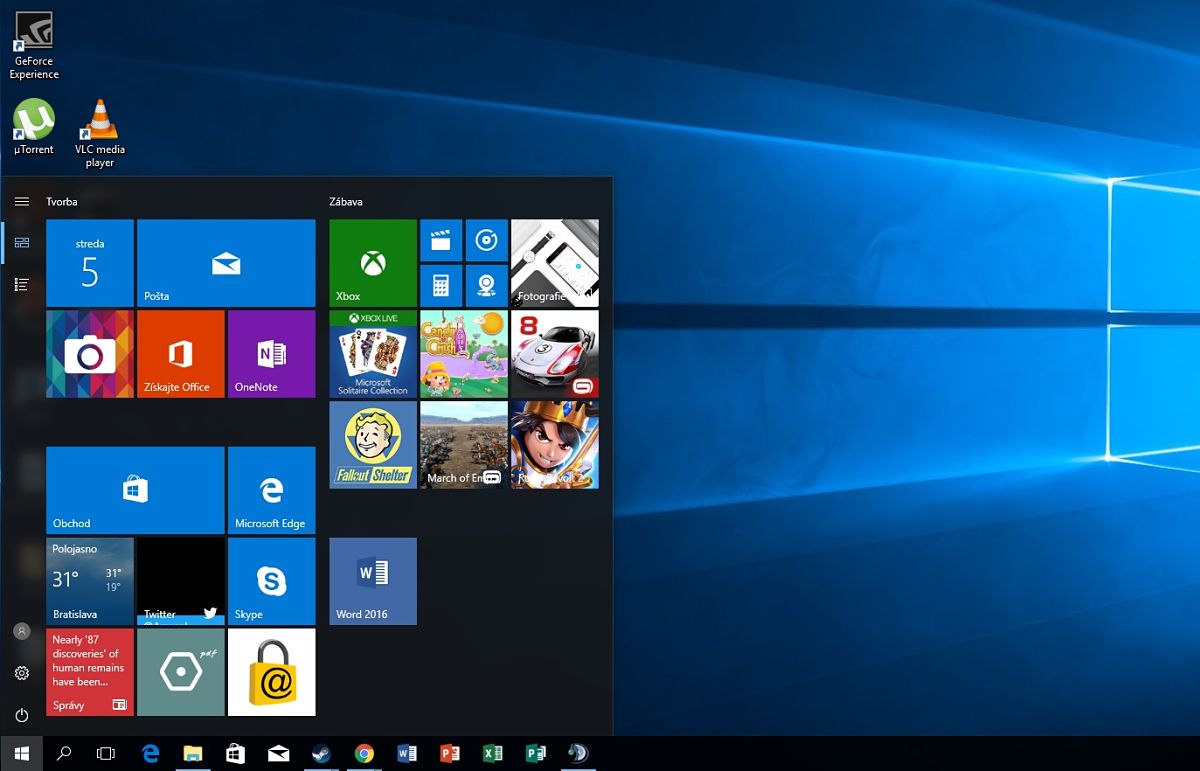
Task: Switch to all apps list view
Action: tap(22, 285)
